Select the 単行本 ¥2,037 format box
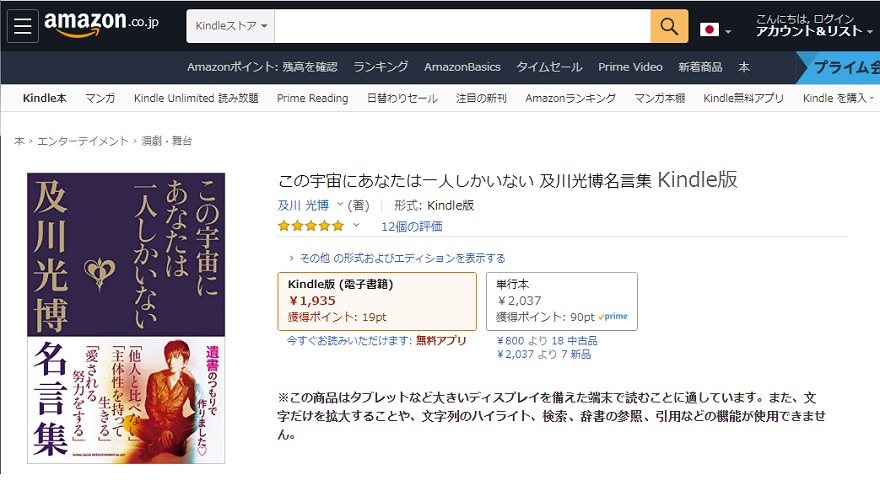Image resolution: width=880 pixels, height=480 pixels. 562,301
